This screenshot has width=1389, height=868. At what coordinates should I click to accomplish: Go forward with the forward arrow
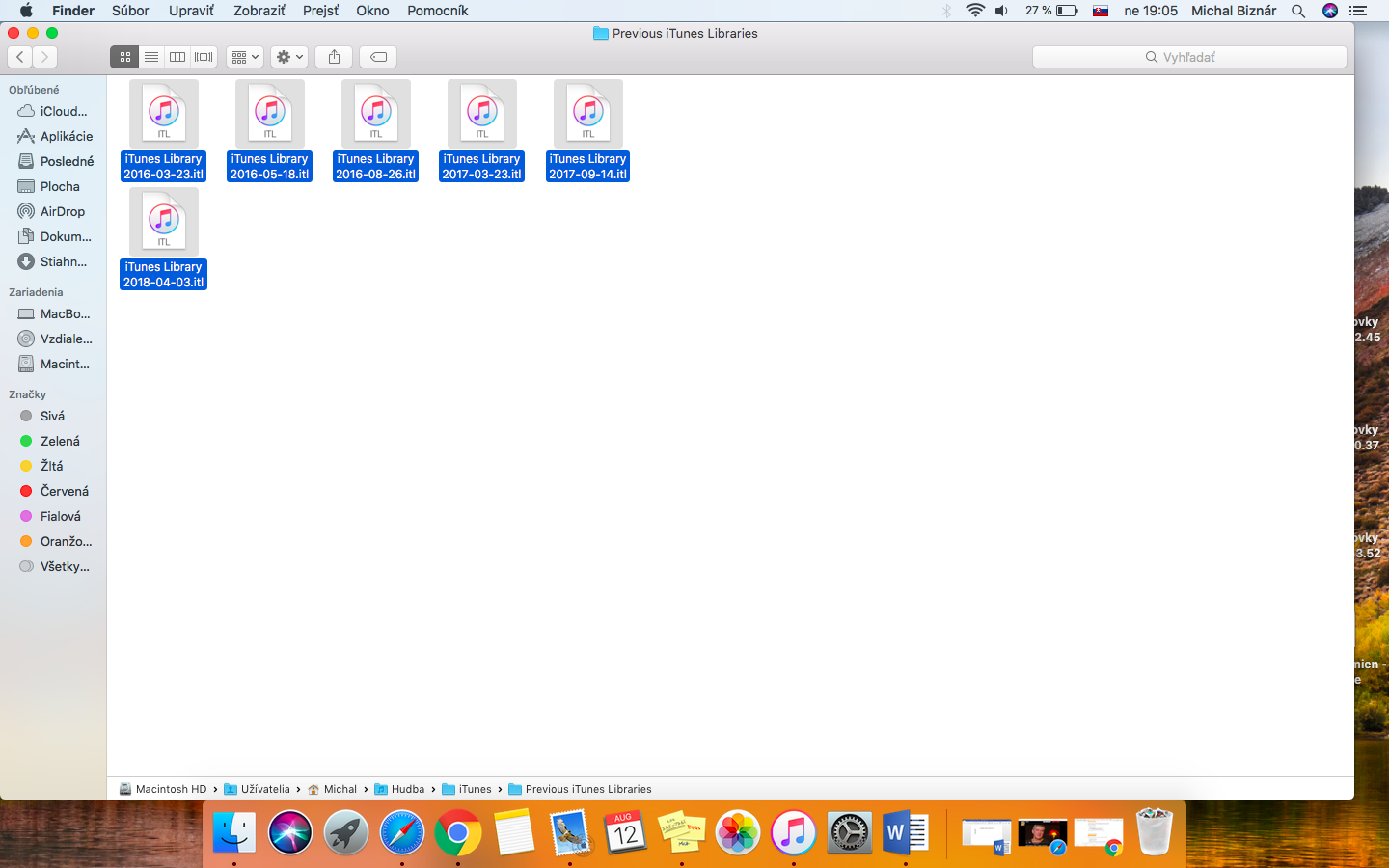[44, 57]
